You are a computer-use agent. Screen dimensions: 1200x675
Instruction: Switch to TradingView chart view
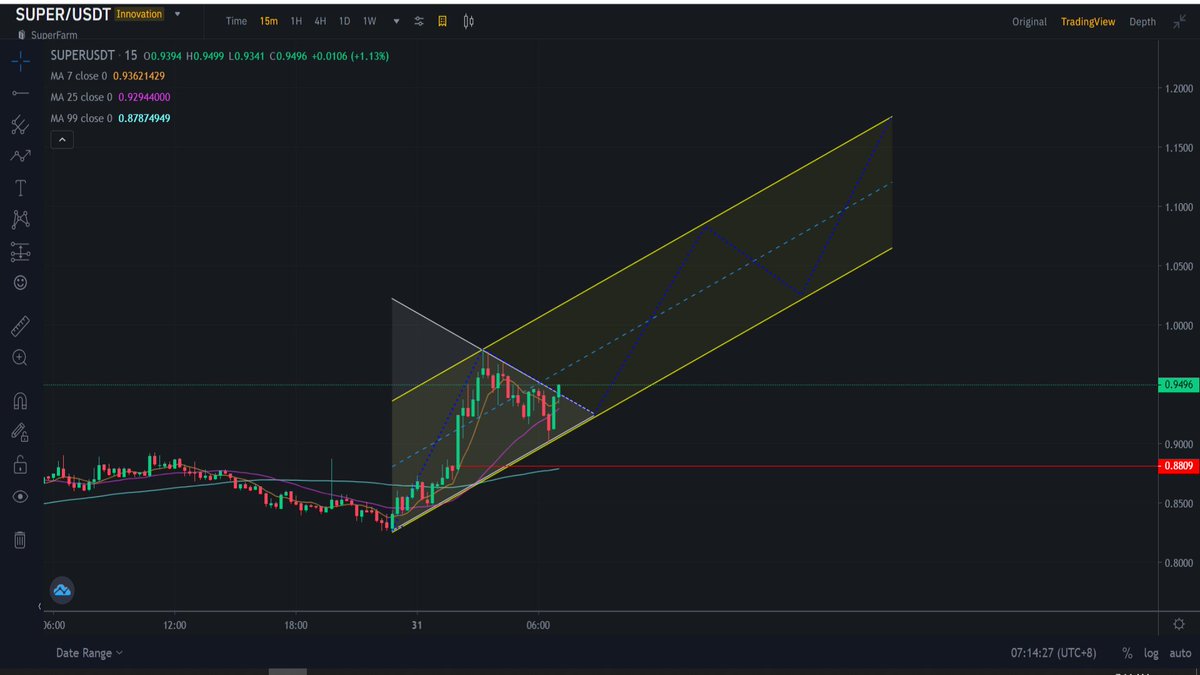coord(1088,21)
